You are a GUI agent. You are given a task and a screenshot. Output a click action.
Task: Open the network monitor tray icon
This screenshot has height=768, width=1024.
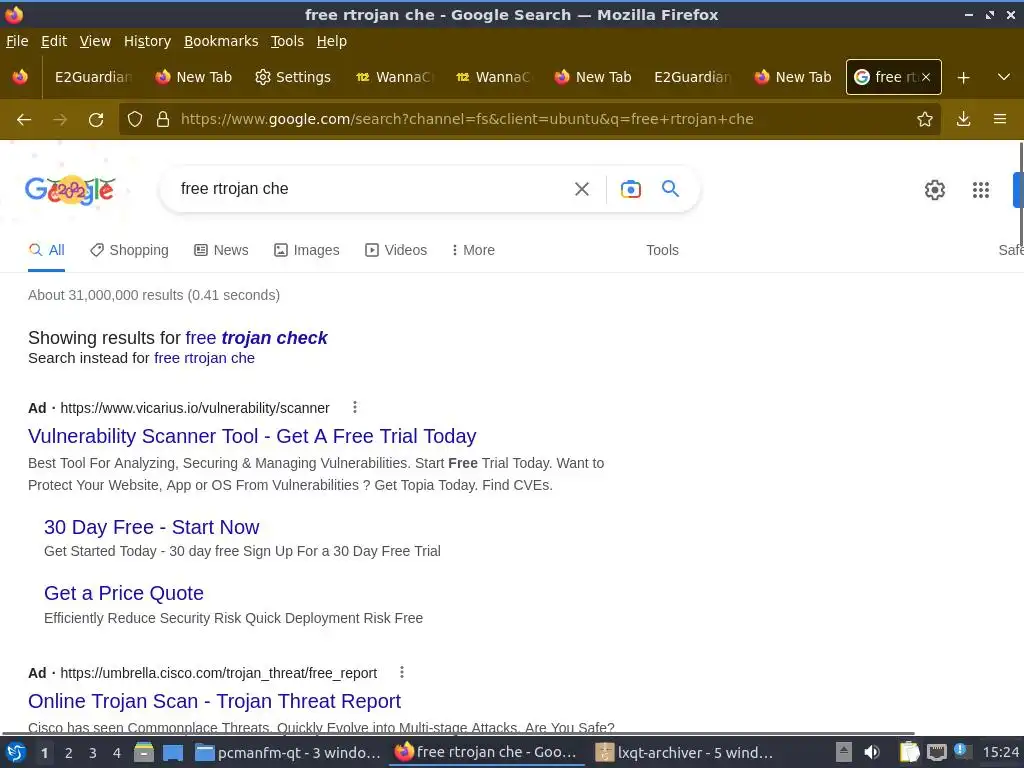pyautogui.click(x=936, y=753)
